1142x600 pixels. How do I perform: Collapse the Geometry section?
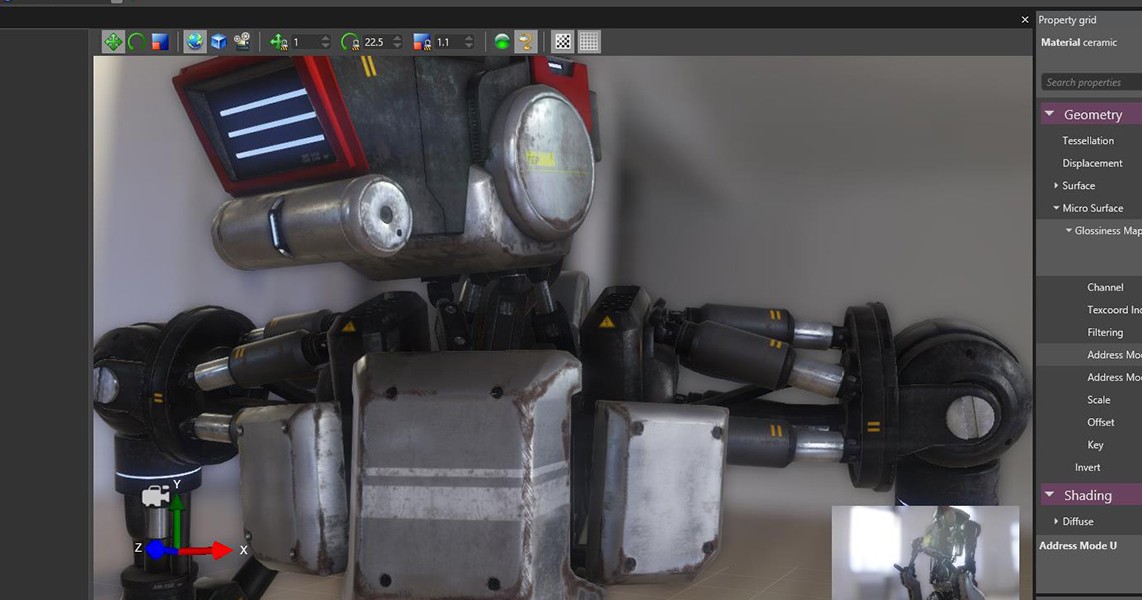pos(1050,114)
